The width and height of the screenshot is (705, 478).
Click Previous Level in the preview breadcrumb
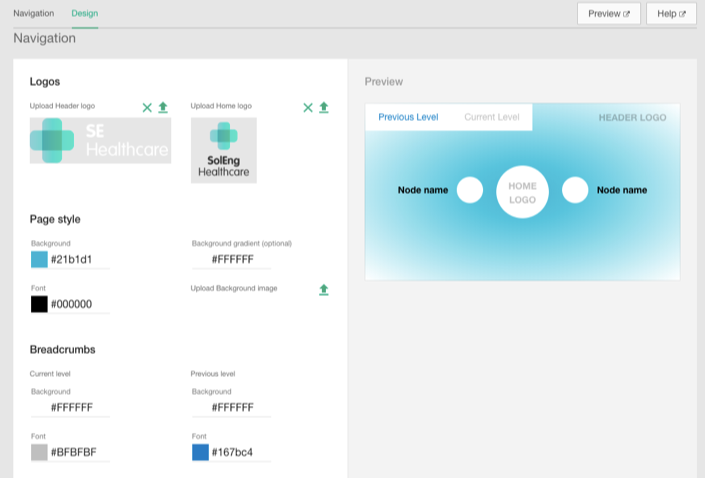[408, 117]
